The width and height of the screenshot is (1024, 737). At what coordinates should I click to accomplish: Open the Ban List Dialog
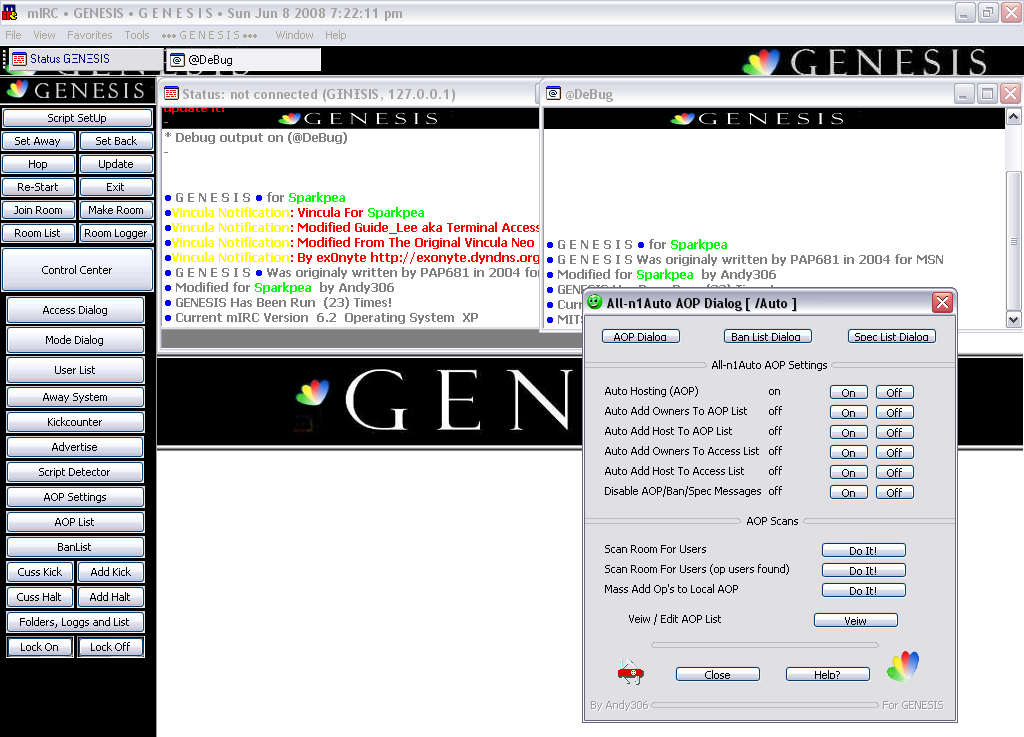pos(767,337)
